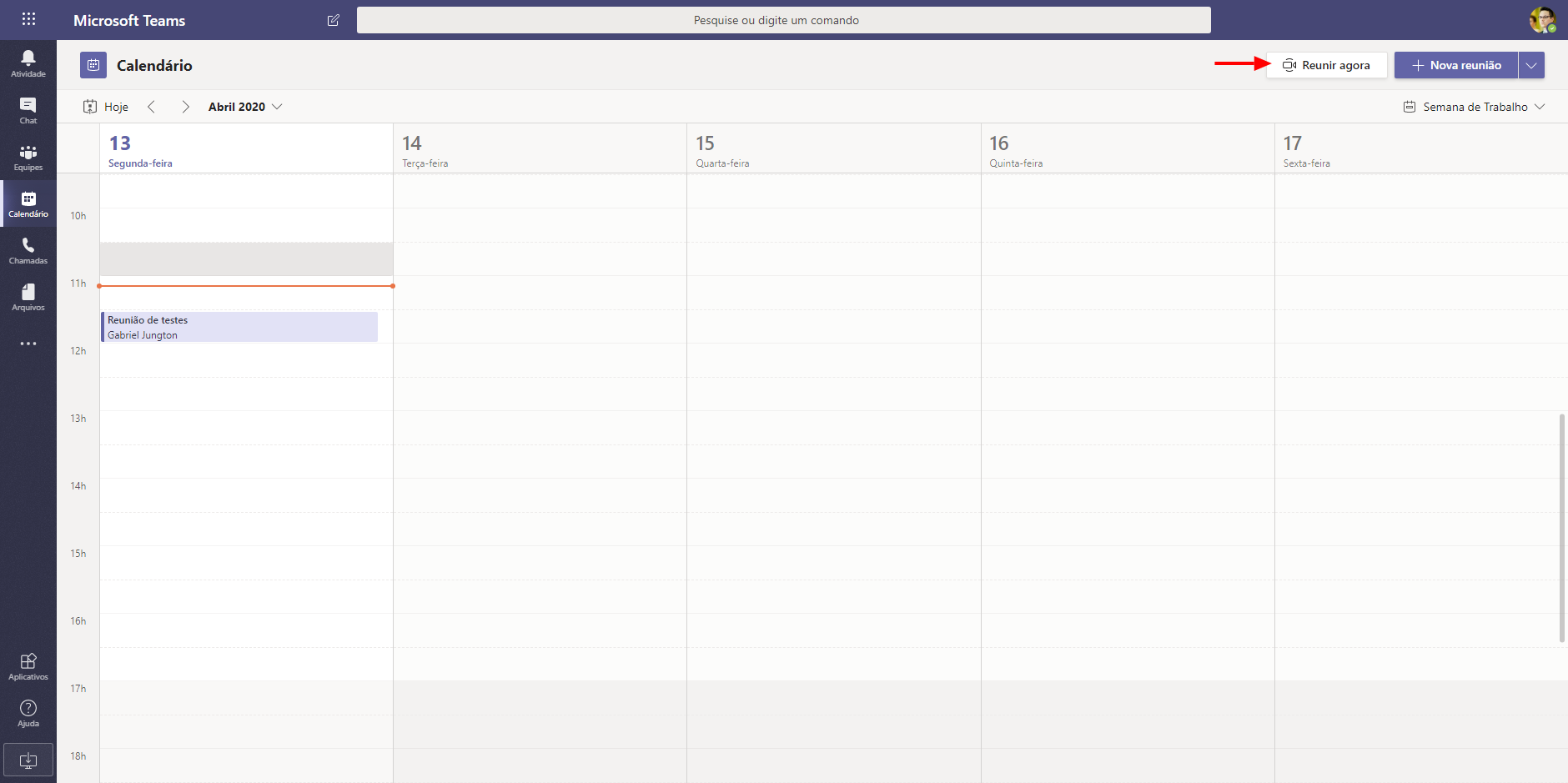Go to previous week arrow

[x=152, y=107]
